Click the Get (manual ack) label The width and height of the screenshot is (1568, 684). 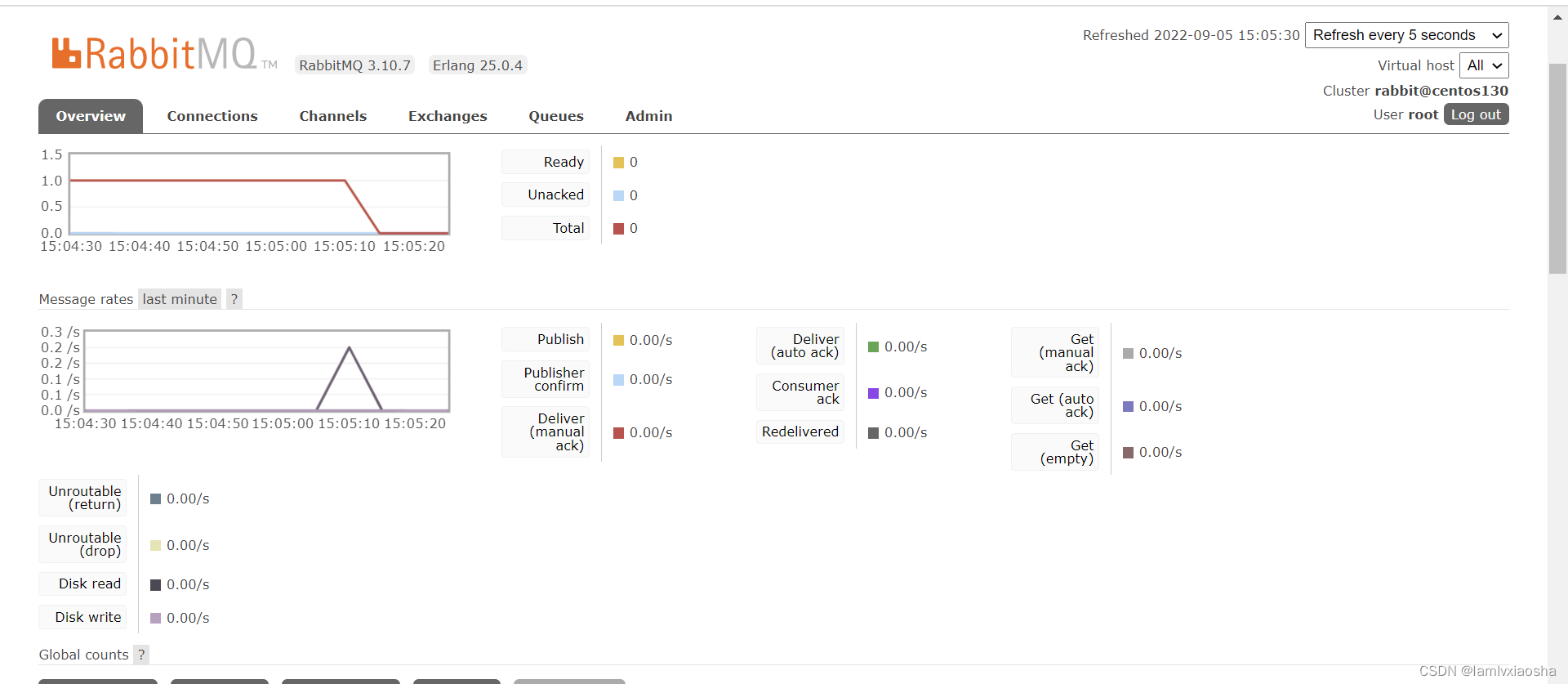(1055, 352)
